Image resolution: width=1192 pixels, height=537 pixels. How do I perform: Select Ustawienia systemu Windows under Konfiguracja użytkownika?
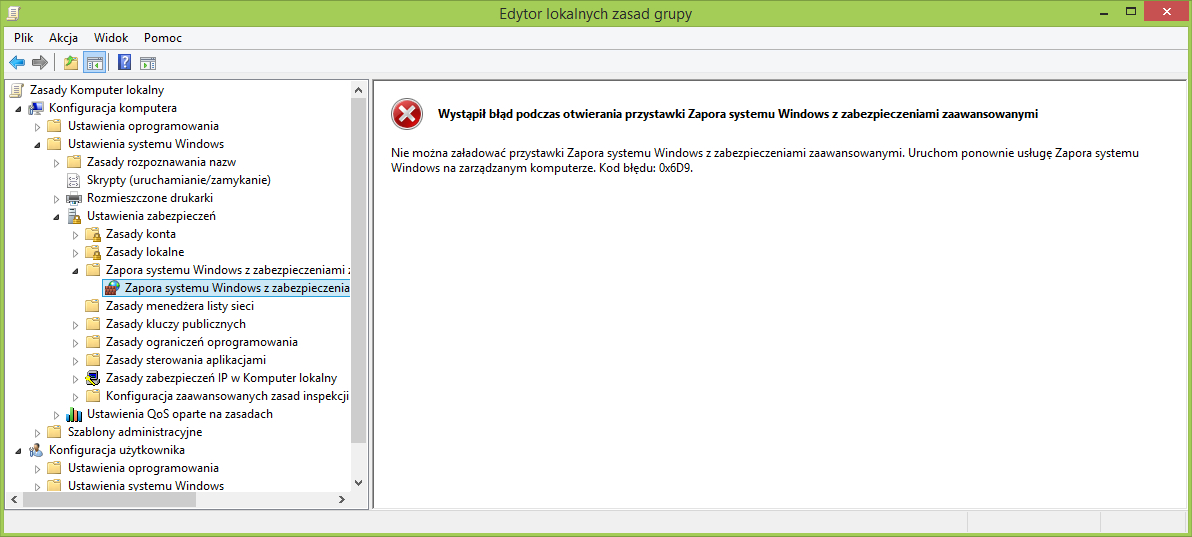[x=146, y=486]
